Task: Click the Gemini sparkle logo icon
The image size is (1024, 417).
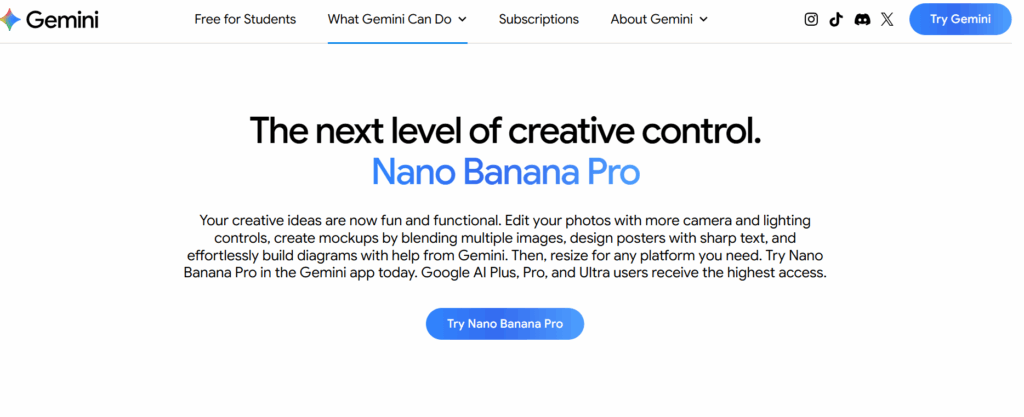Action: [11, 19]
